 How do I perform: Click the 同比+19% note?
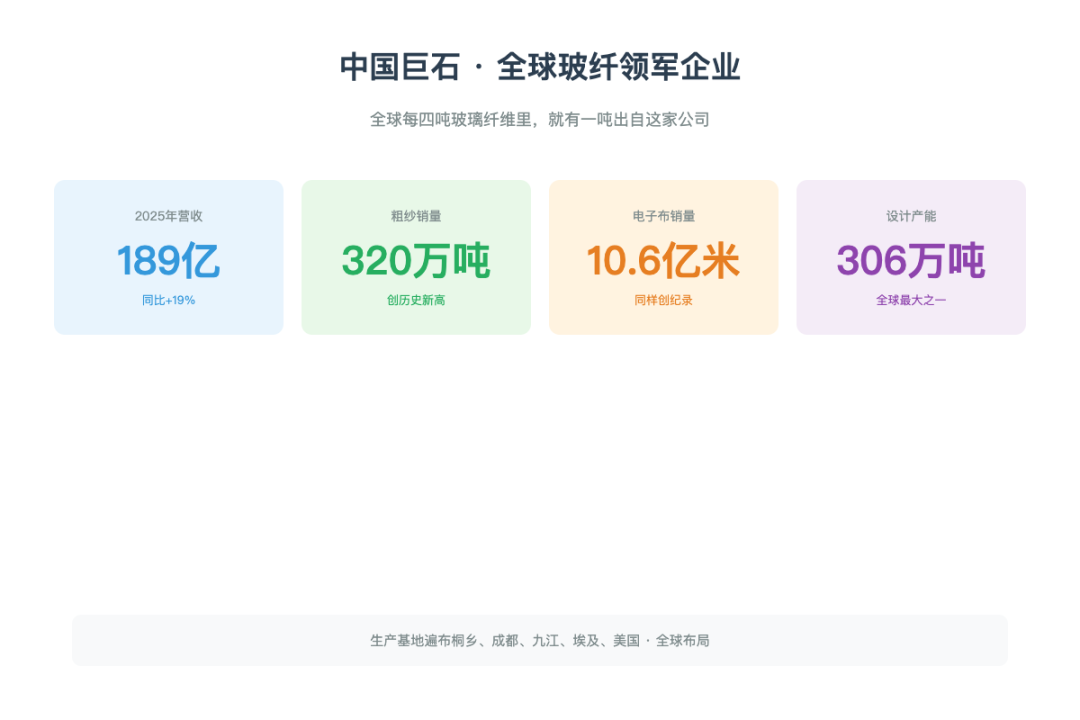pos(169,300)
